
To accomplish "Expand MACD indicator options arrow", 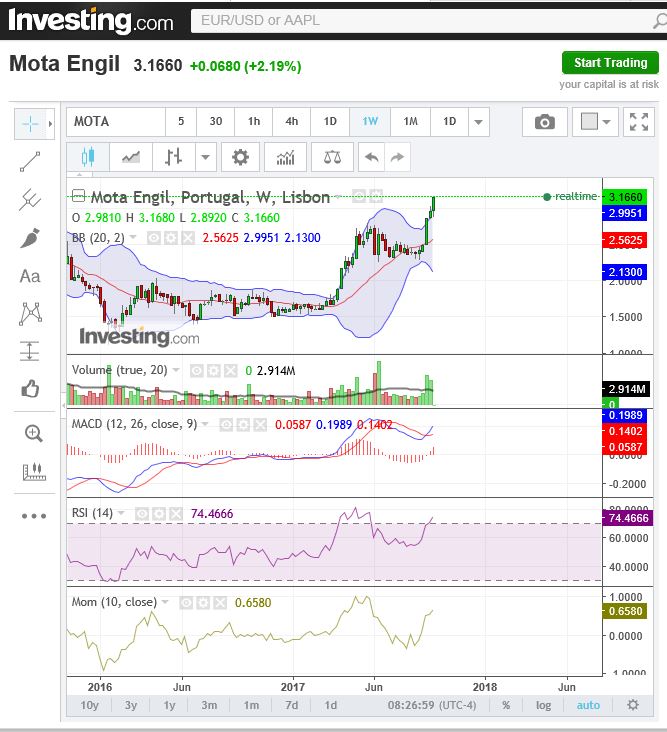I will tap(205, 424).
